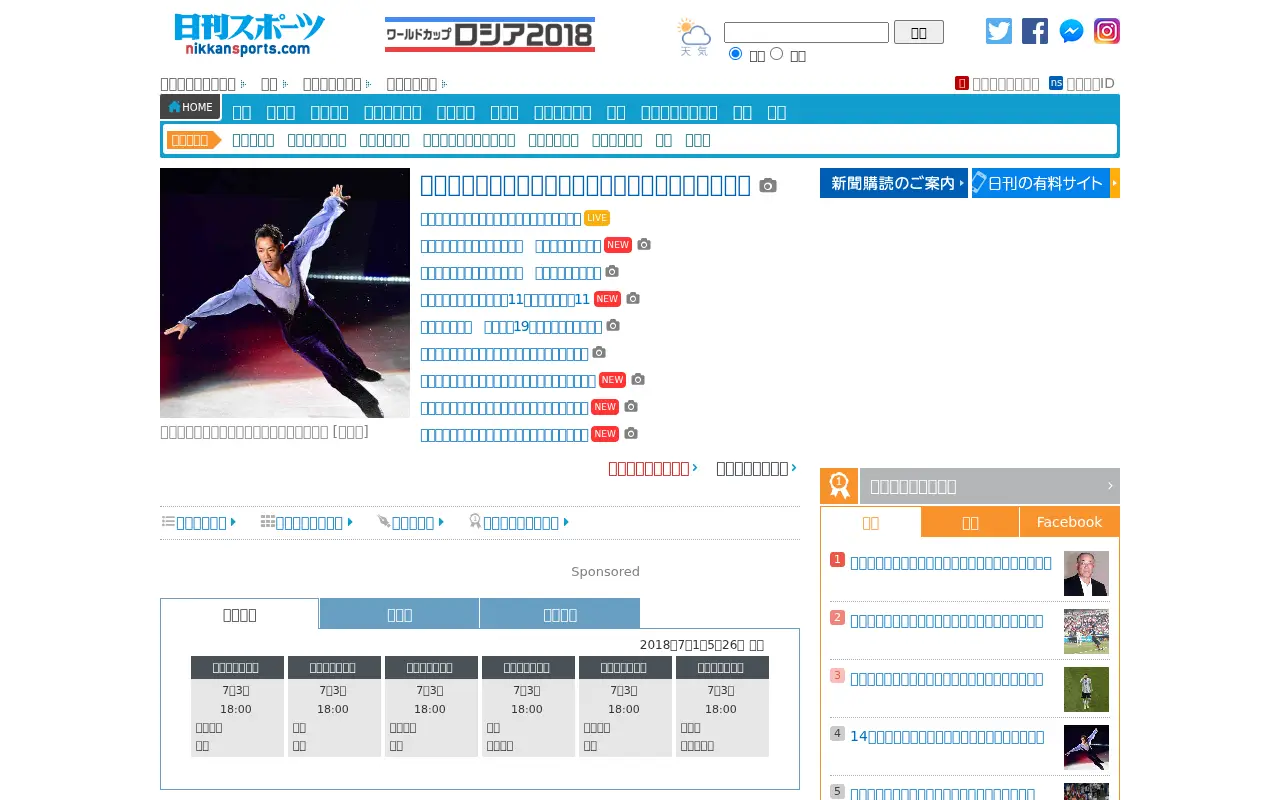
Task: Click the nikkansports.com logo
Action: [249, 35]
